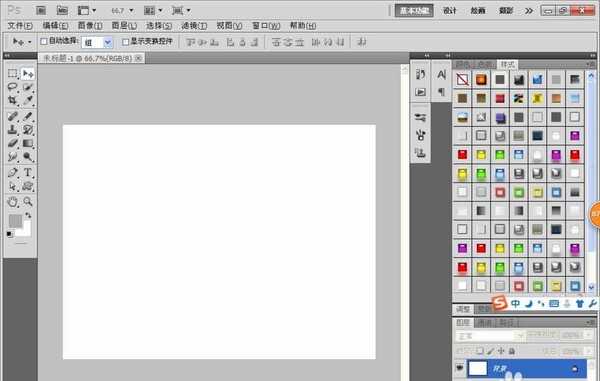This screenshot has width=600, height=381.
Task: Swap foreground and background colors
Action: pos(28,215)
